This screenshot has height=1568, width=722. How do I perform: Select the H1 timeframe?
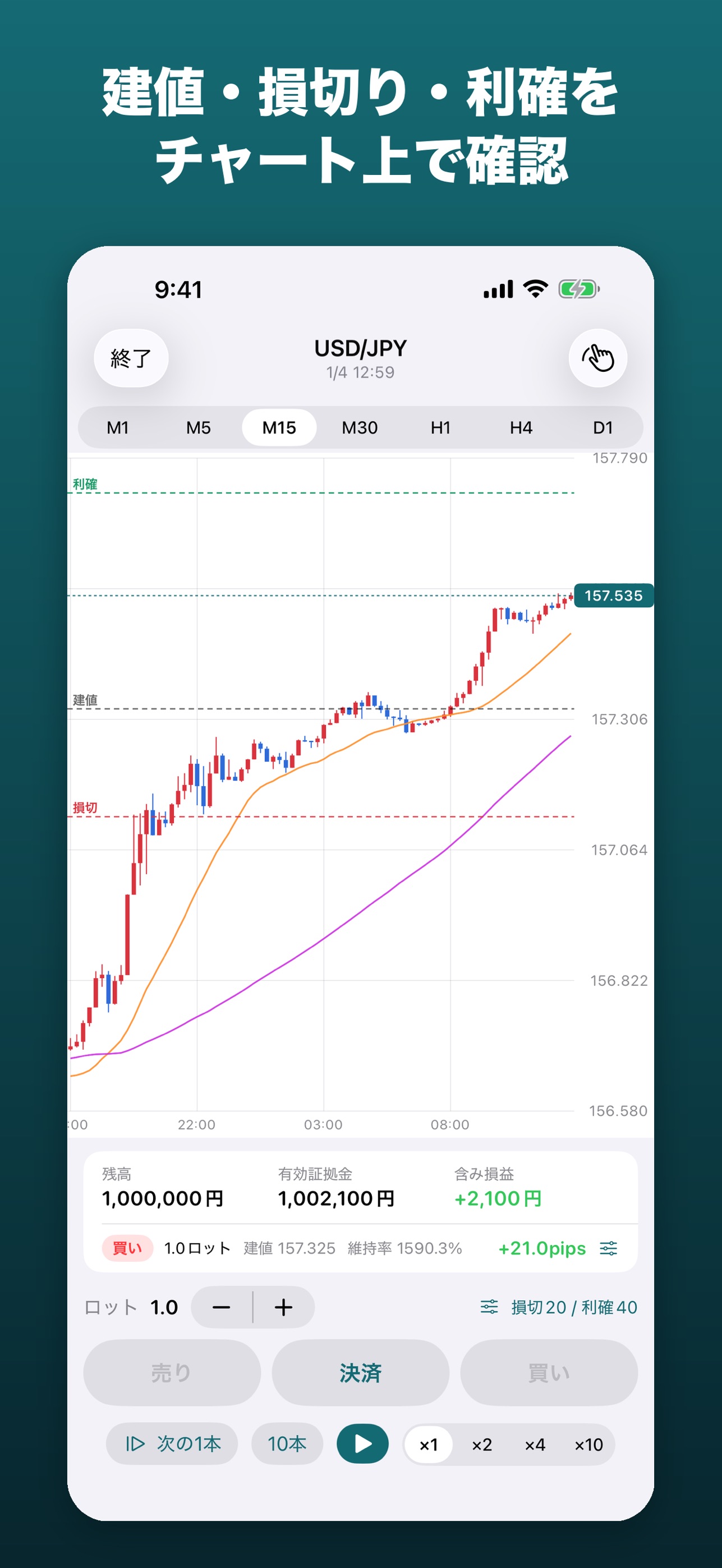point(440,427)
